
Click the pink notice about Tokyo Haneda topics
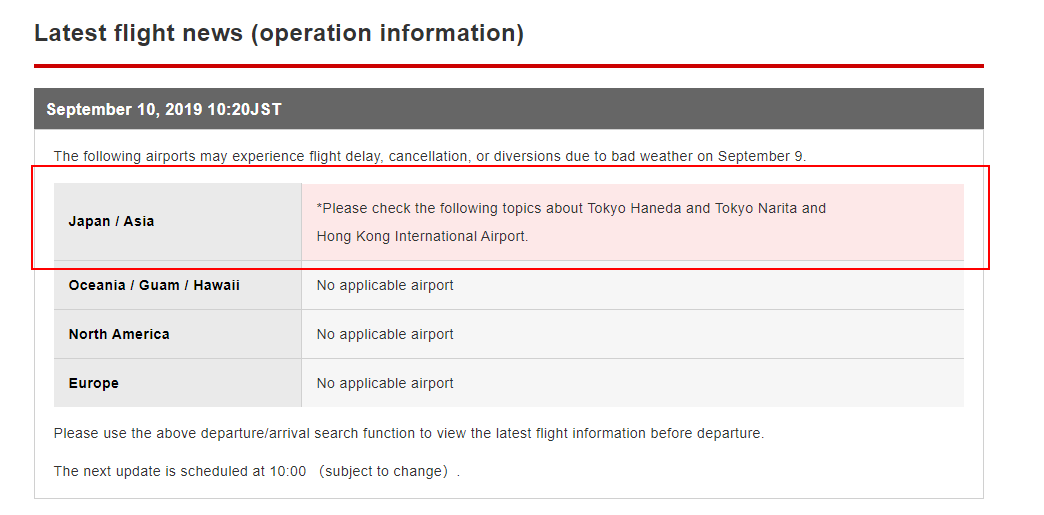(633, 222)
